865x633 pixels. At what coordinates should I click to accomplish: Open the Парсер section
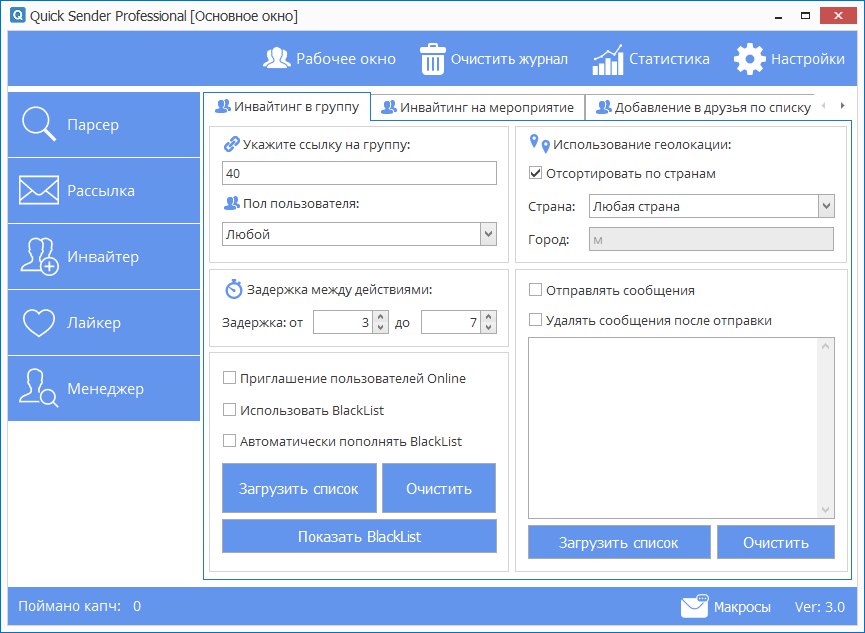(x=104, y=124)
